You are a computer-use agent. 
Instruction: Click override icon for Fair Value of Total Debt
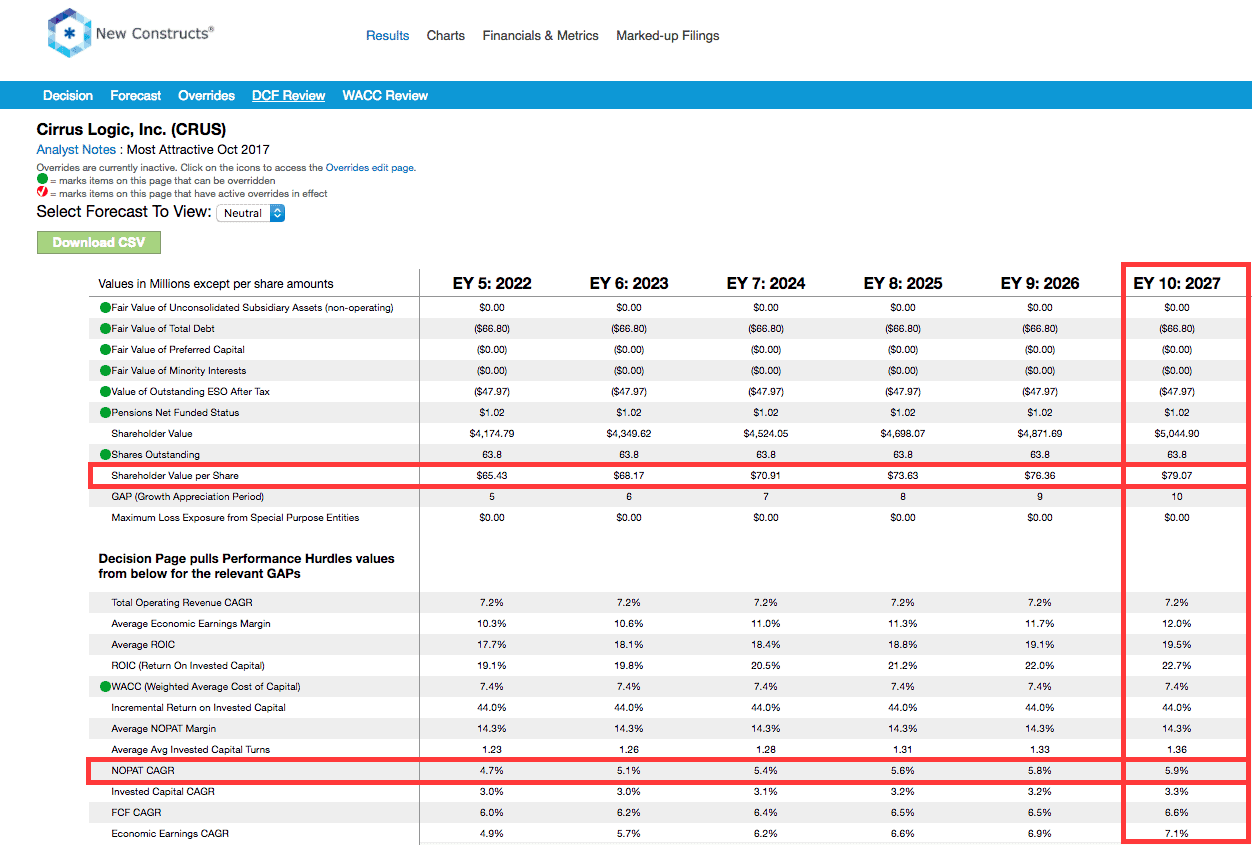coord(105,329)
